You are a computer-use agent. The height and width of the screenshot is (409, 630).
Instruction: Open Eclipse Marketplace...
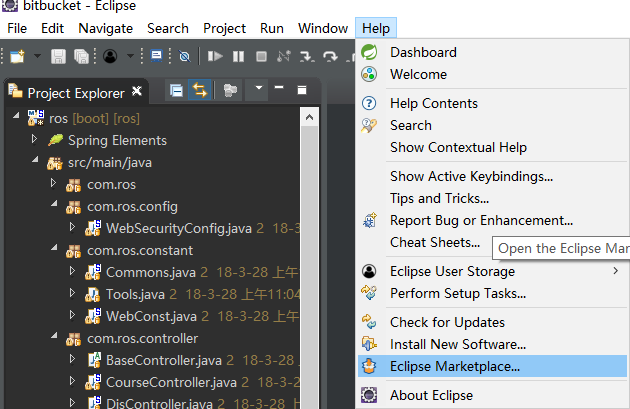(492, 366)
